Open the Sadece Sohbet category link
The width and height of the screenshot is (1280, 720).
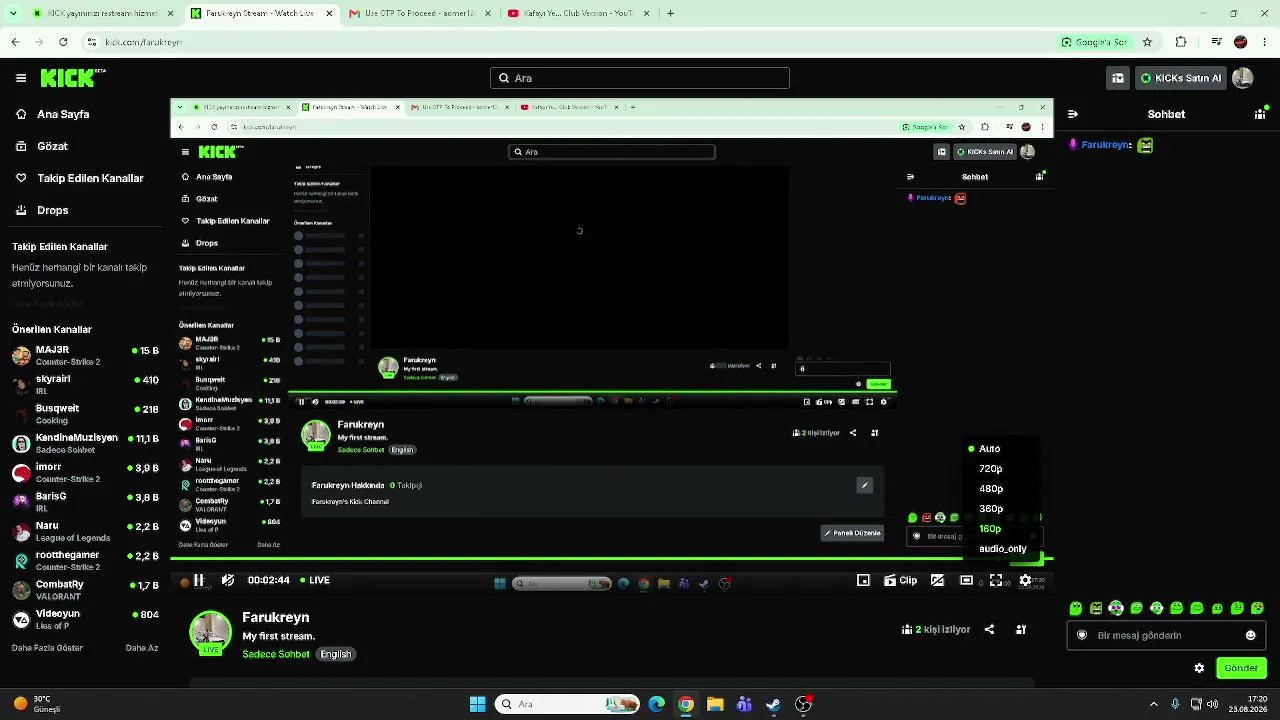(x=276, y=654)
